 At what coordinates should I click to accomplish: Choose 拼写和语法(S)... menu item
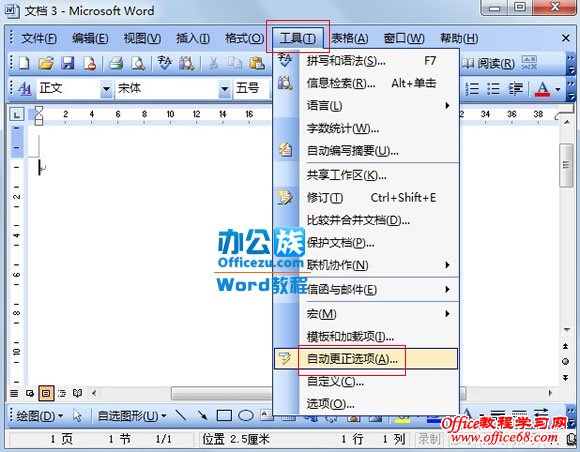click(x=366, y=60)
